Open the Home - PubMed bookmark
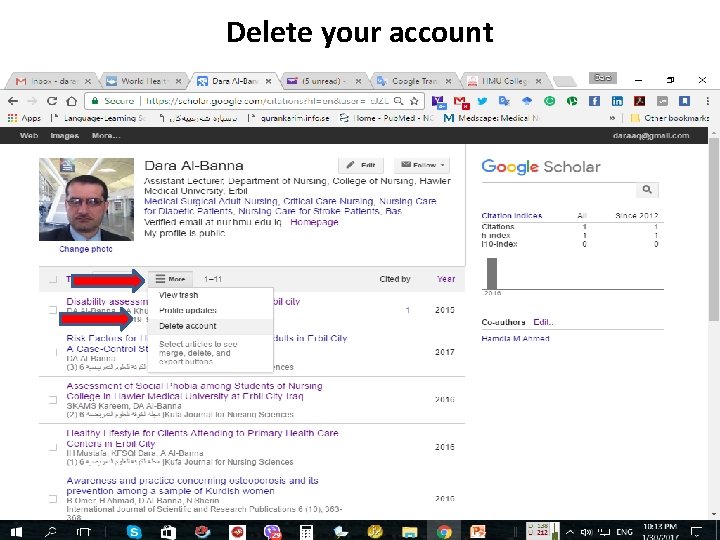Viewport: 720px width, 540px height. pos(387,118)
